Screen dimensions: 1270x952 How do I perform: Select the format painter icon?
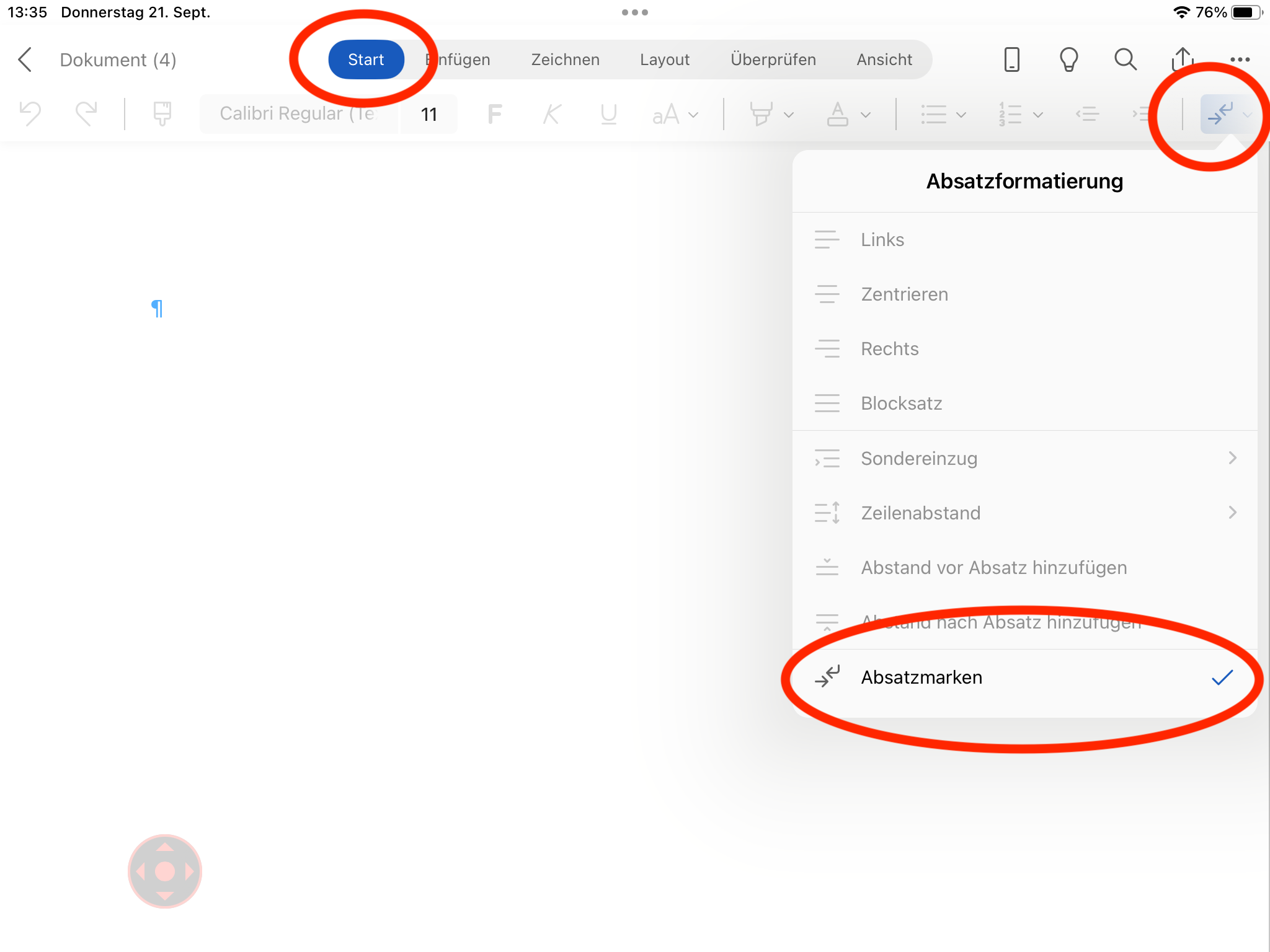pyautogui.click(x=162, y=114)
